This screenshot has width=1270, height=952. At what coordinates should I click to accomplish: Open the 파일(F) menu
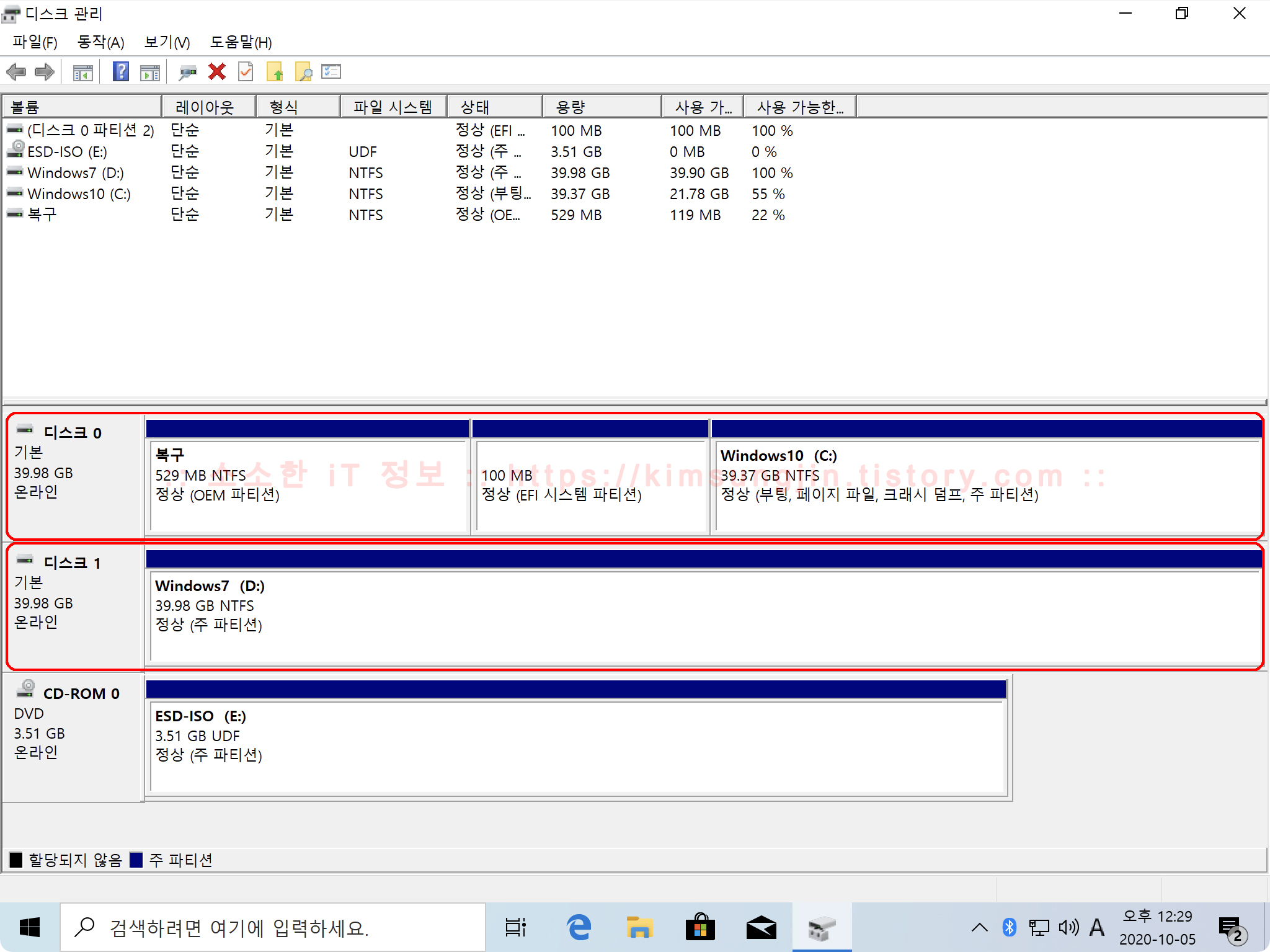click(35, 42)
